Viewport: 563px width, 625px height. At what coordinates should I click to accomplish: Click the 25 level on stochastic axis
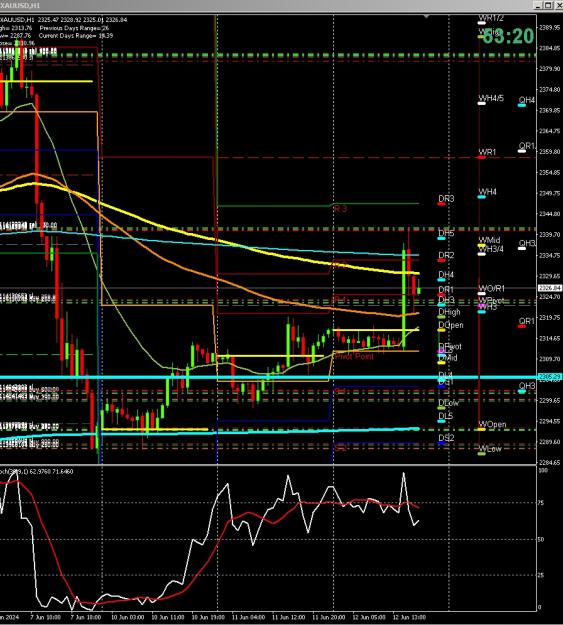coord(541,575)
